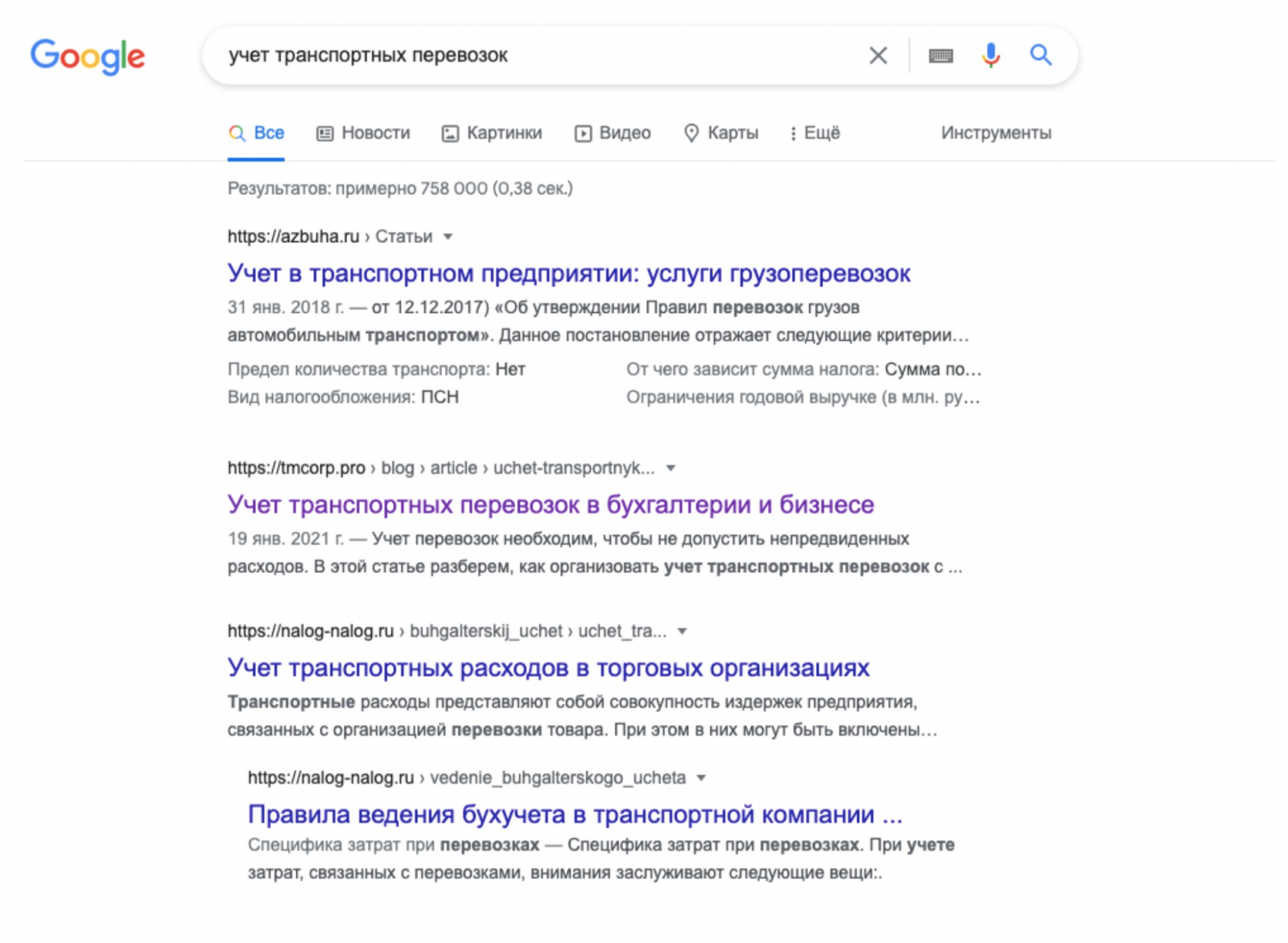This screenshot has height=943, width=1288.
Task: Open "Правила ведения бухучета в транспортной компании"
Action: click(x=575, y=814)
